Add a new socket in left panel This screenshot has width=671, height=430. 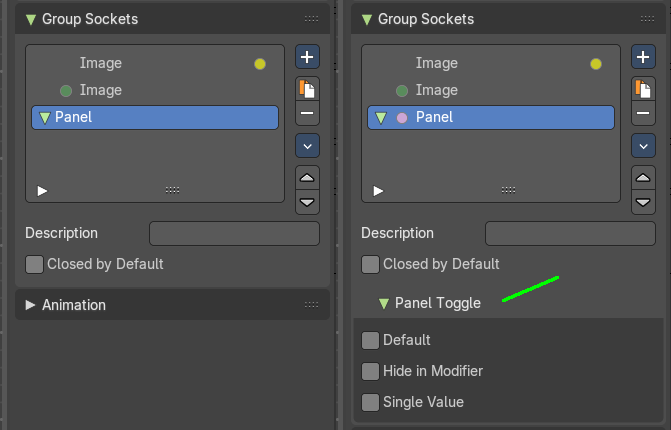pos(307,56)
